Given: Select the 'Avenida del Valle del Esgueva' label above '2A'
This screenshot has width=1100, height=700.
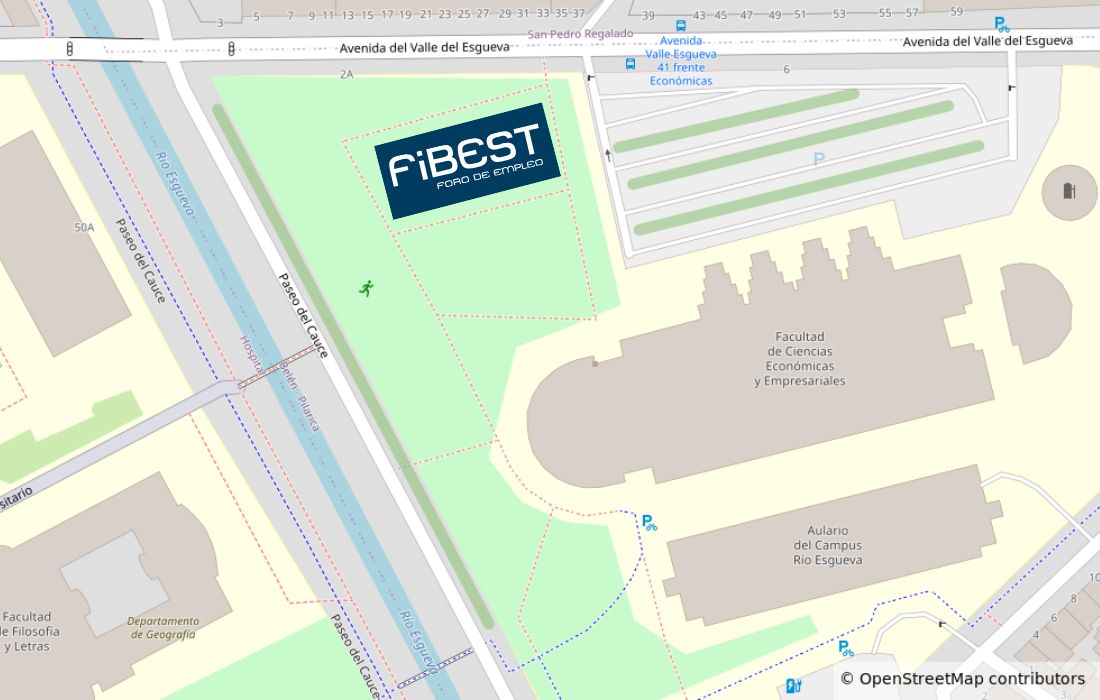Looking at the screenshot, I should coord(424,48).
